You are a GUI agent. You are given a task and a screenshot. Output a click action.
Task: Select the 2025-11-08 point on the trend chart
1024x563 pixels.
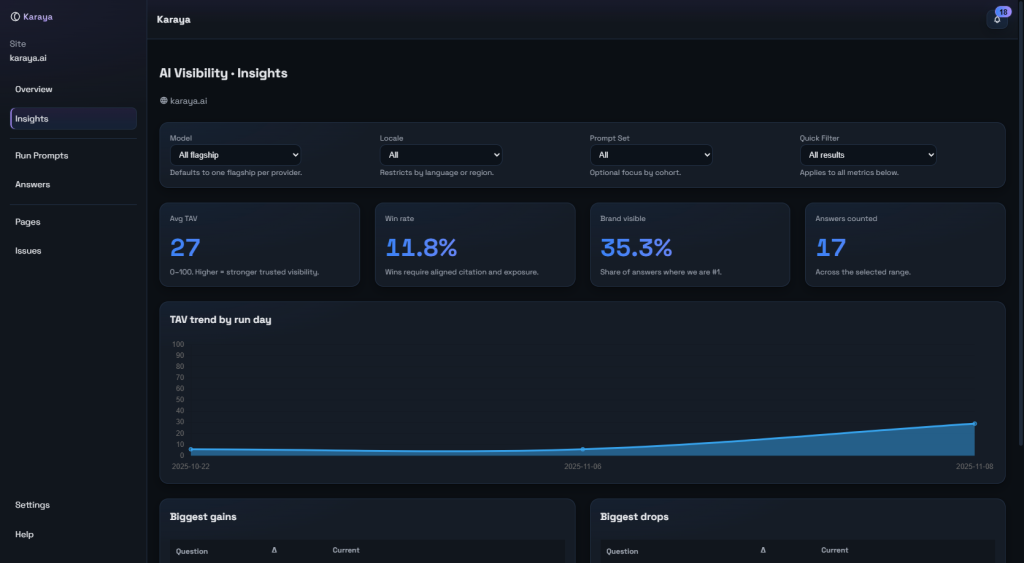point(974,424)
